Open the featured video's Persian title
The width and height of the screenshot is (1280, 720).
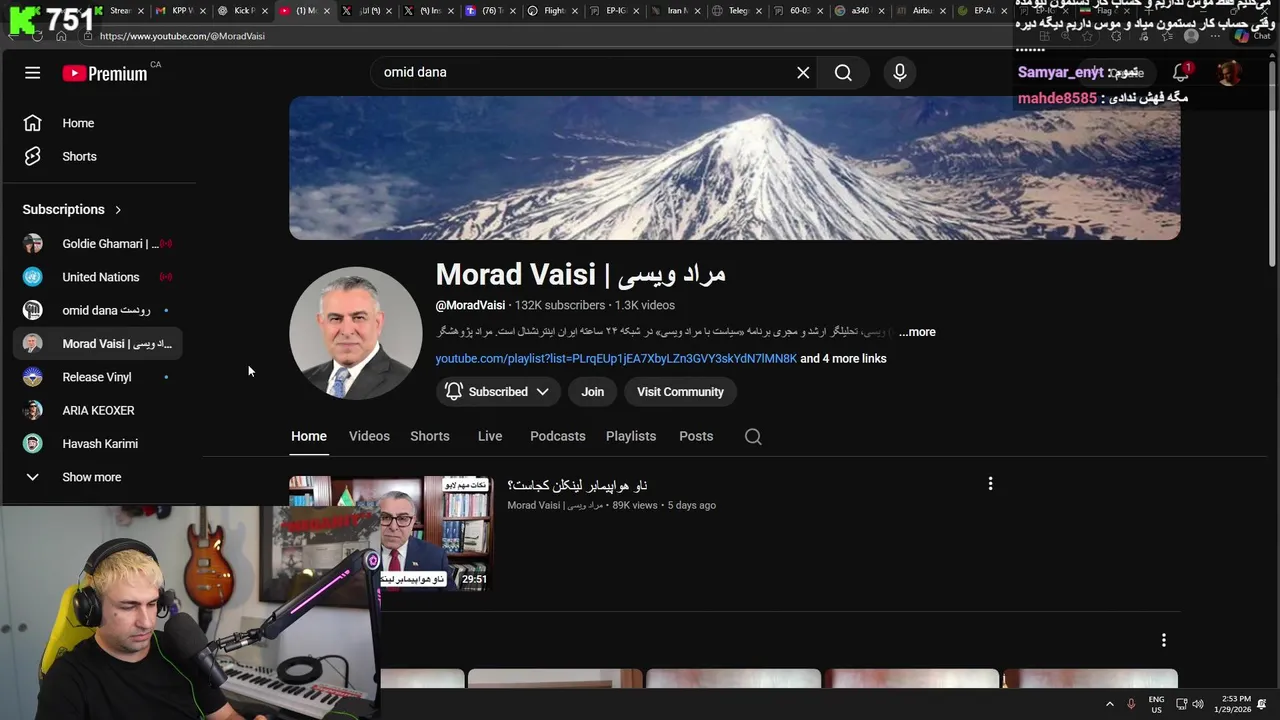click(x=577, y=485)
